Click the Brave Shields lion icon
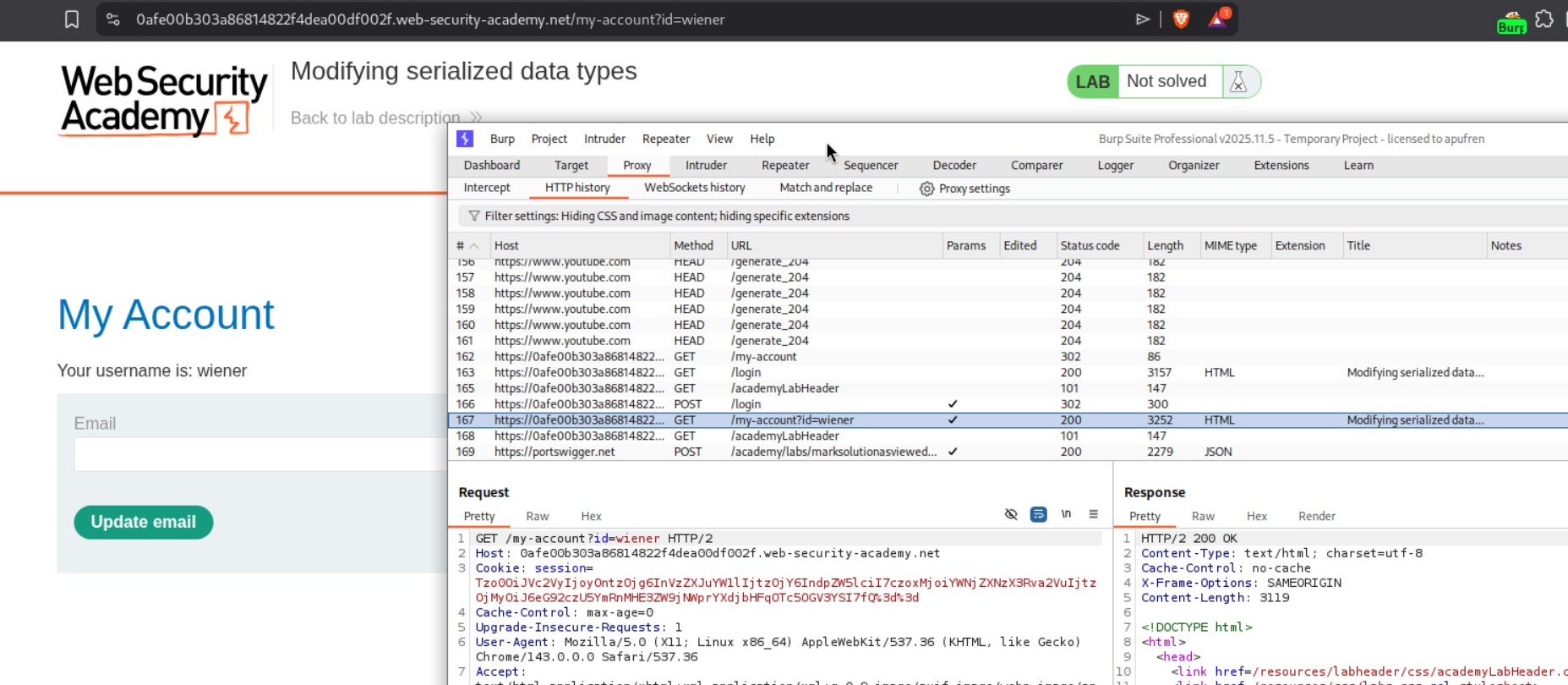The height and width of the screenshot is (685, 1568). (x=1181, y=19)
